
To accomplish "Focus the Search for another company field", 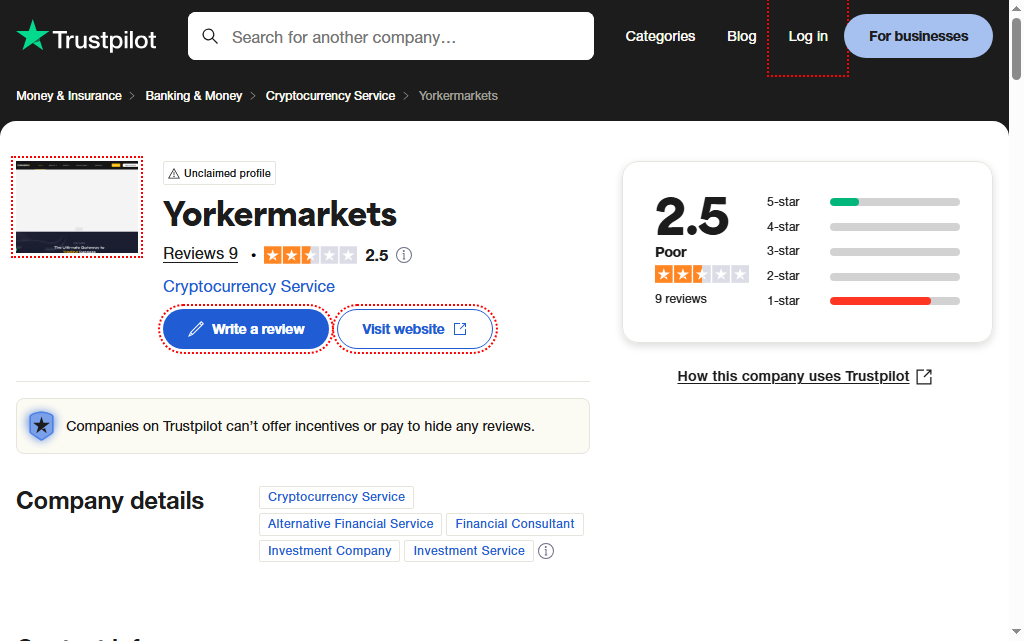I will 391,37.
